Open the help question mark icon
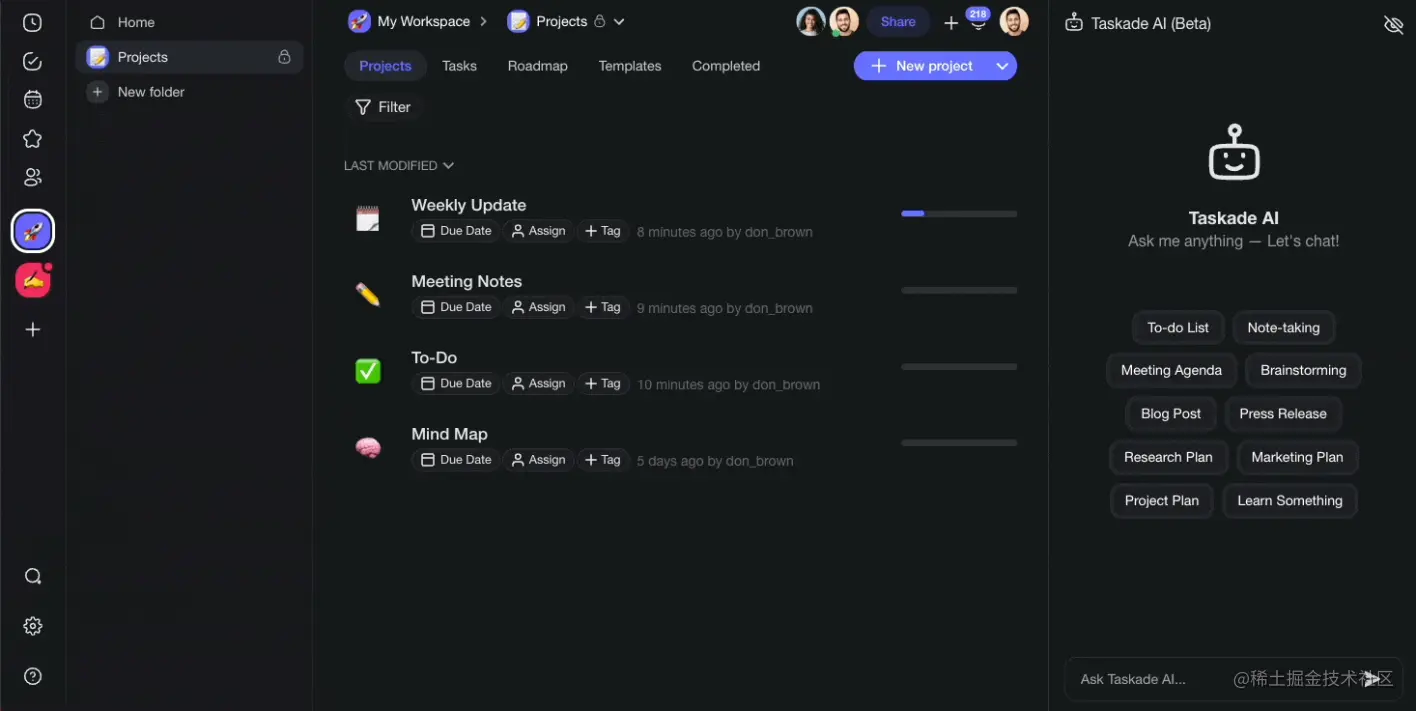 tap(33, 676)
